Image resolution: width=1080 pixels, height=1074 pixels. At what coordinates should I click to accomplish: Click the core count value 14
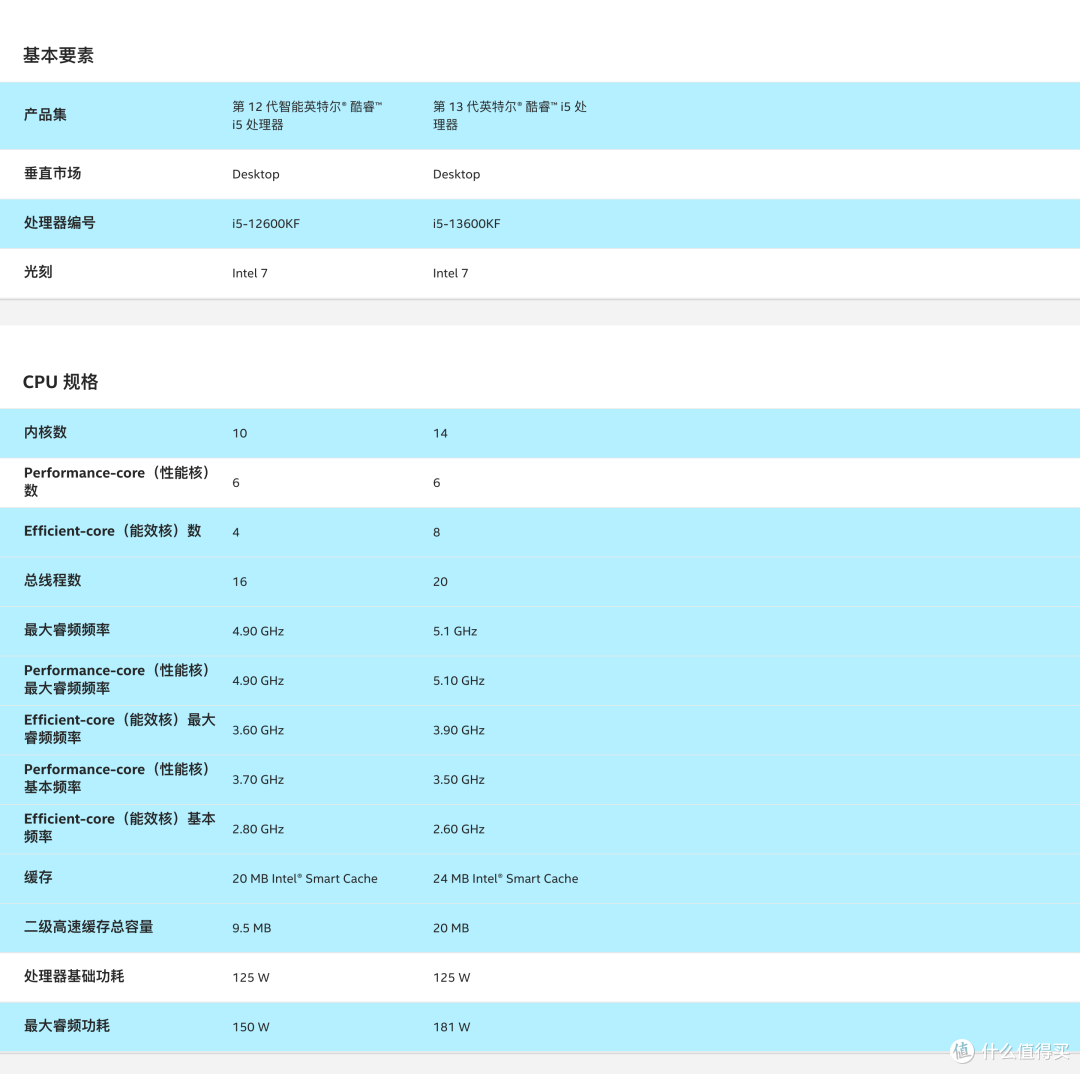[440, 433]
